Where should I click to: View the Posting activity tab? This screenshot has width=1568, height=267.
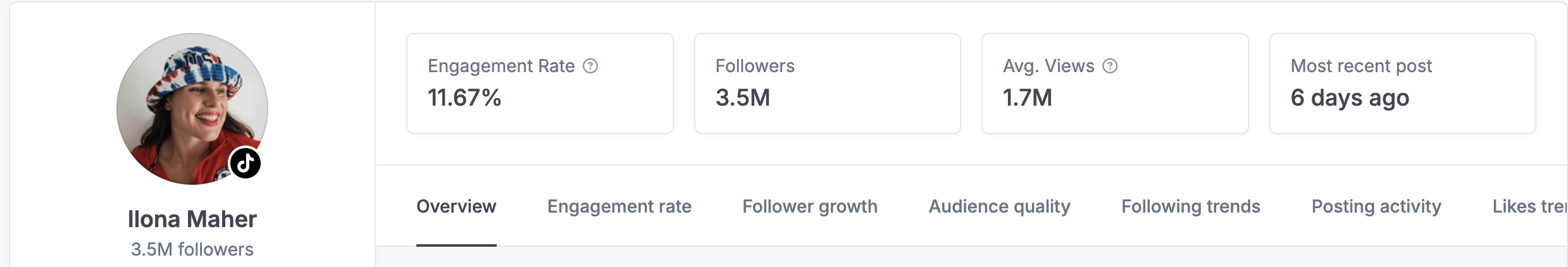click(x=1376, y=206)
